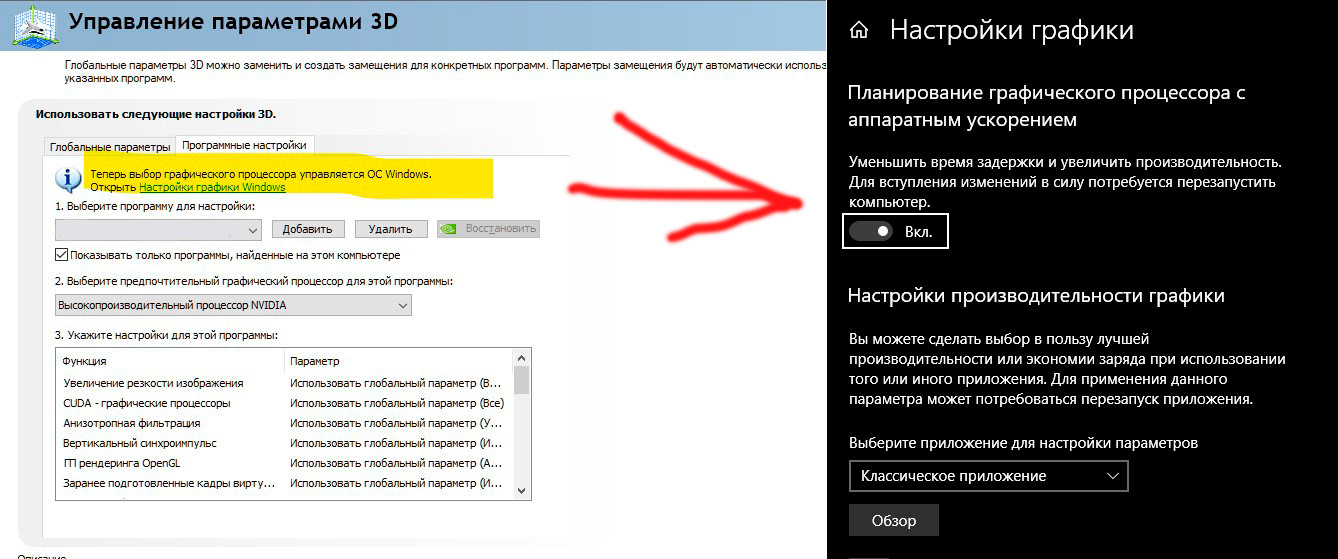The height and width of the screenshot is (559, 1338).
Task: Toggle hardware-accelerated GPU scheduling switch
Action: tap(871, 232)
